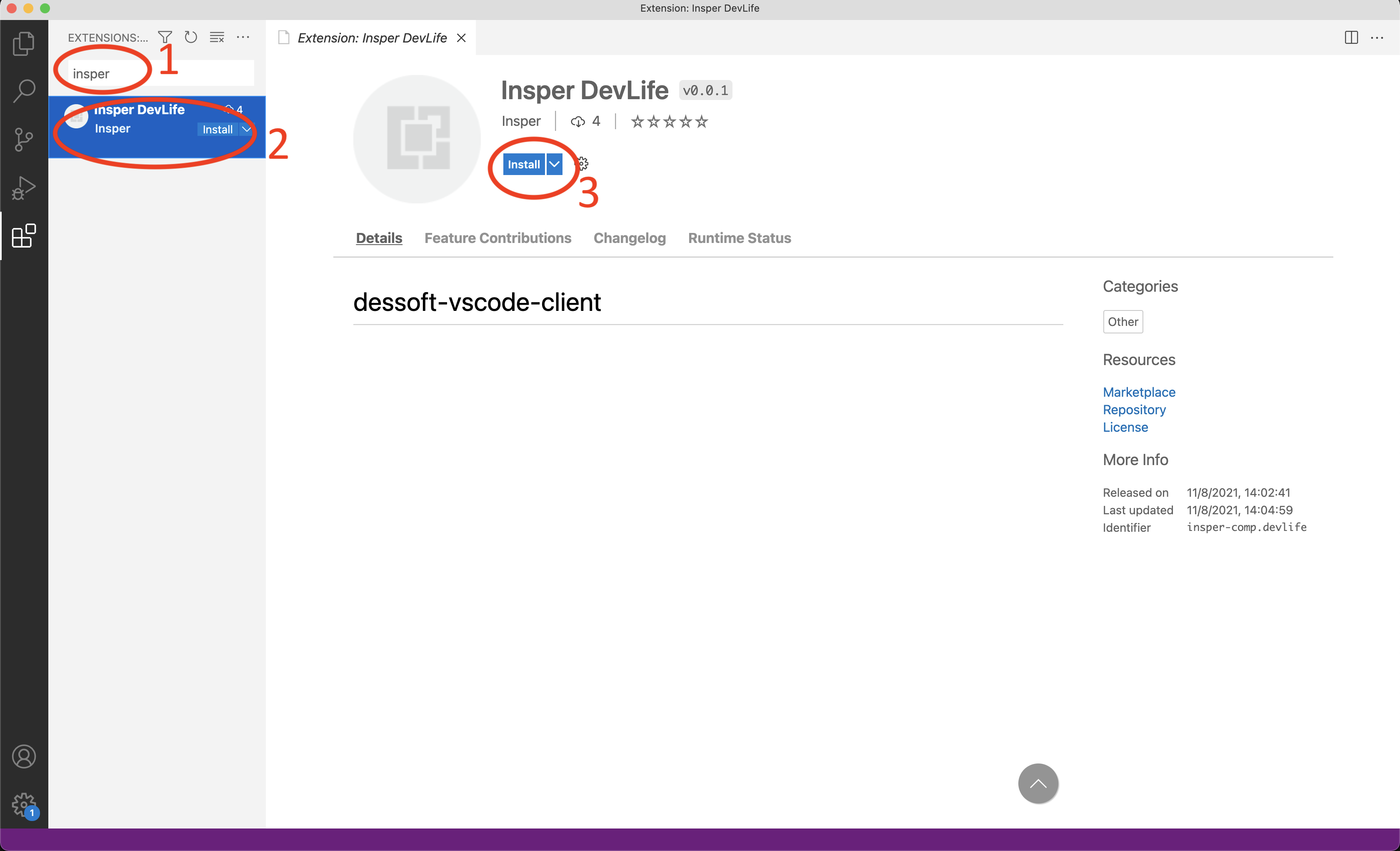Open the Changelog tab
The image size is (1400, 851).
tap(629, 238)
